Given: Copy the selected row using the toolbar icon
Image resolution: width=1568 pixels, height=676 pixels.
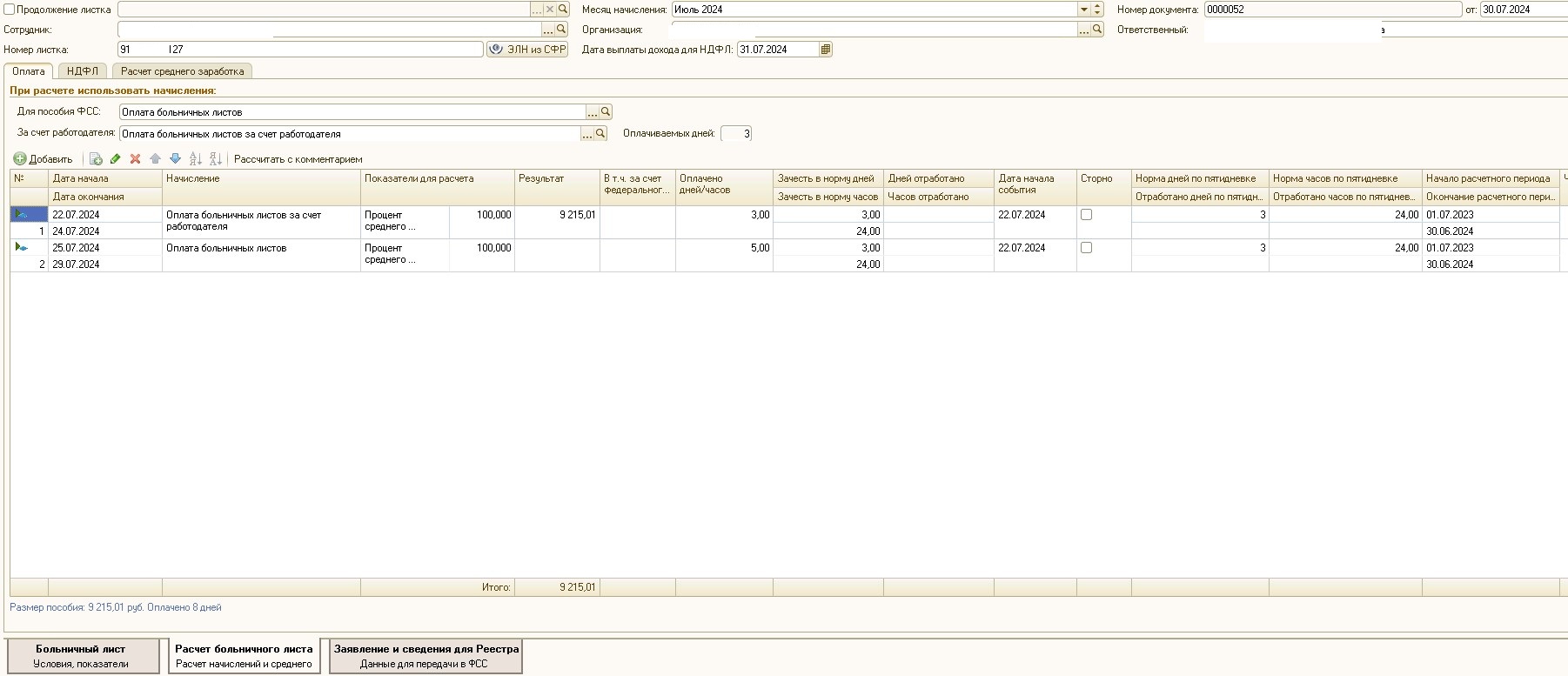Looking at the screenshot, I should click(x=96, y=159).
